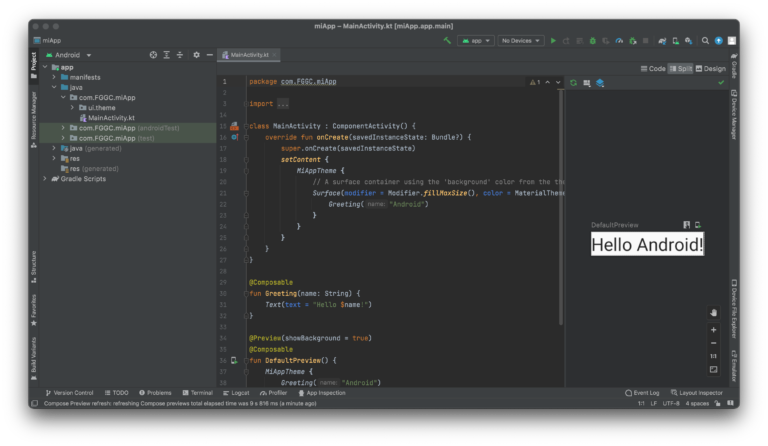Toggle the Build Variants side tab

pos(34,358)
